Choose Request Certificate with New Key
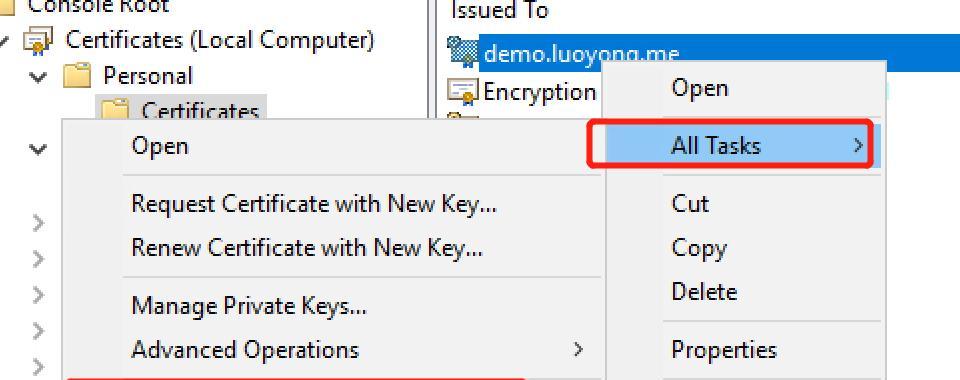The height and width of the screenshot is (380, 960). click(313, 204)
